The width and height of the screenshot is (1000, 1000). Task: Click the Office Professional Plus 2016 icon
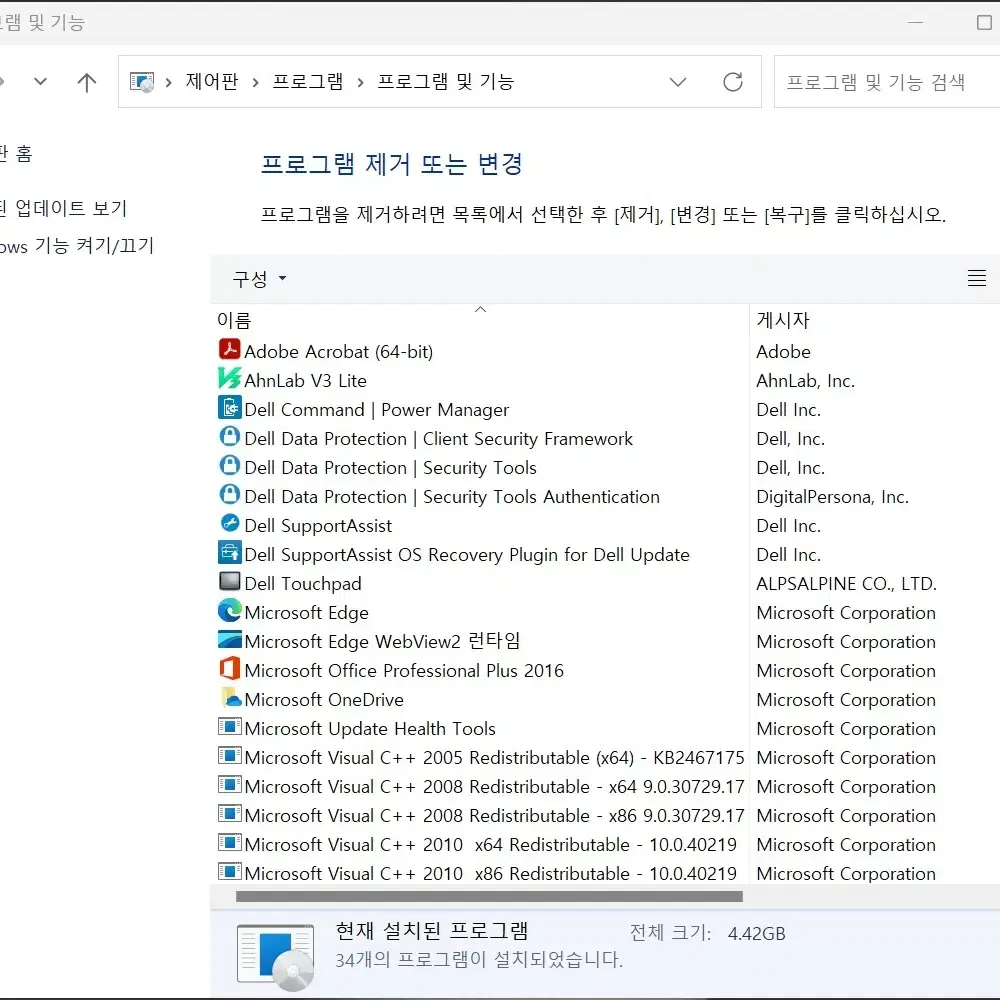pyautogui.click(x=230, y=668)
